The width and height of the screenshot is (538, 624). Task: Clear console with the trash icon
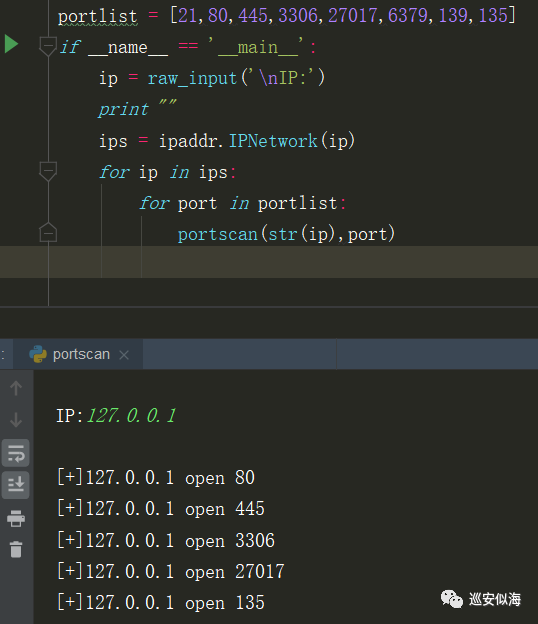(x=16, y=549)
